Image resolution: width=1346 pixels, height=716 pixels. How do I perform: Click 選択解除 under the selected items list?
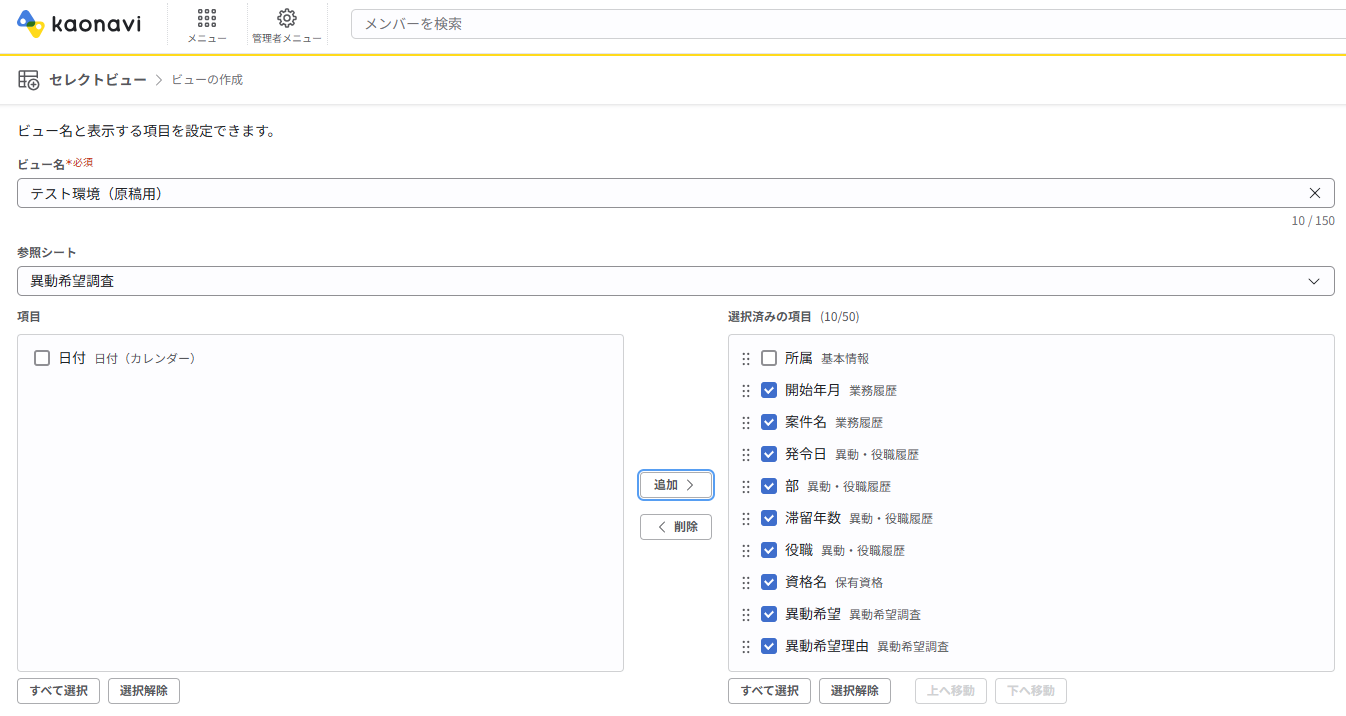[855, 691]
